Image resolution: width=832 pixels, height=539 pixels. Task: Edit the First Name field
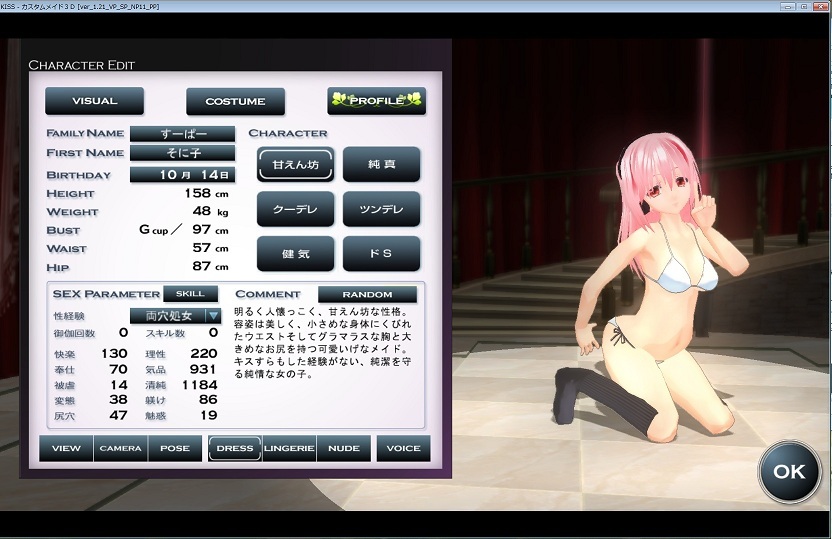183,153
